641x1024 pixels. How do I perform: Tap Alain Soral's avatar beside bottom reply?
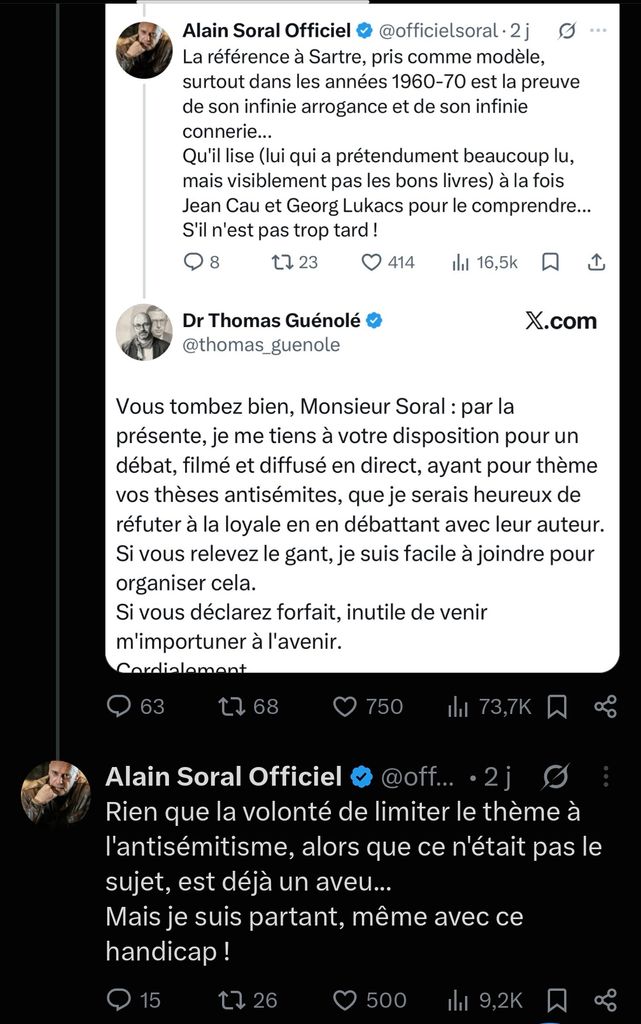(x=55, y=794)
